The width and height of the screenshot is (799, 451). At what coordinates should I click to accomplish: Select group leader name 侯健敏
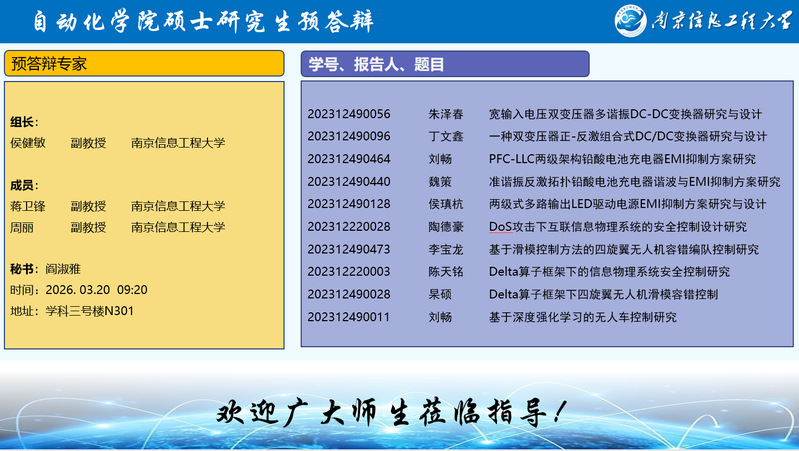pos(28,143)
